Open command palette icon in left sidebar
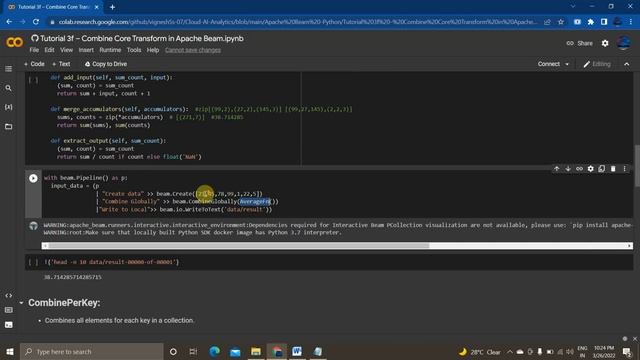Image resolution: width=640 pixels, height=360 pixels. tap(8, 310)
